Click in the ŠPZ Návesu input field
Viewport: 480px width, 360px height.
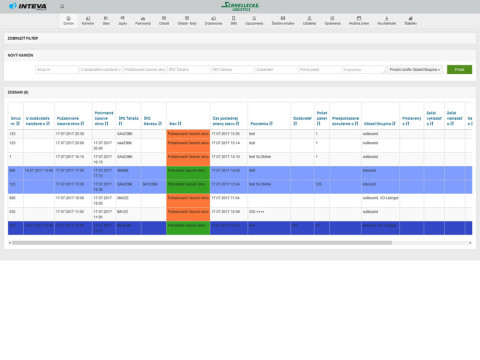(x=232, y=70)
